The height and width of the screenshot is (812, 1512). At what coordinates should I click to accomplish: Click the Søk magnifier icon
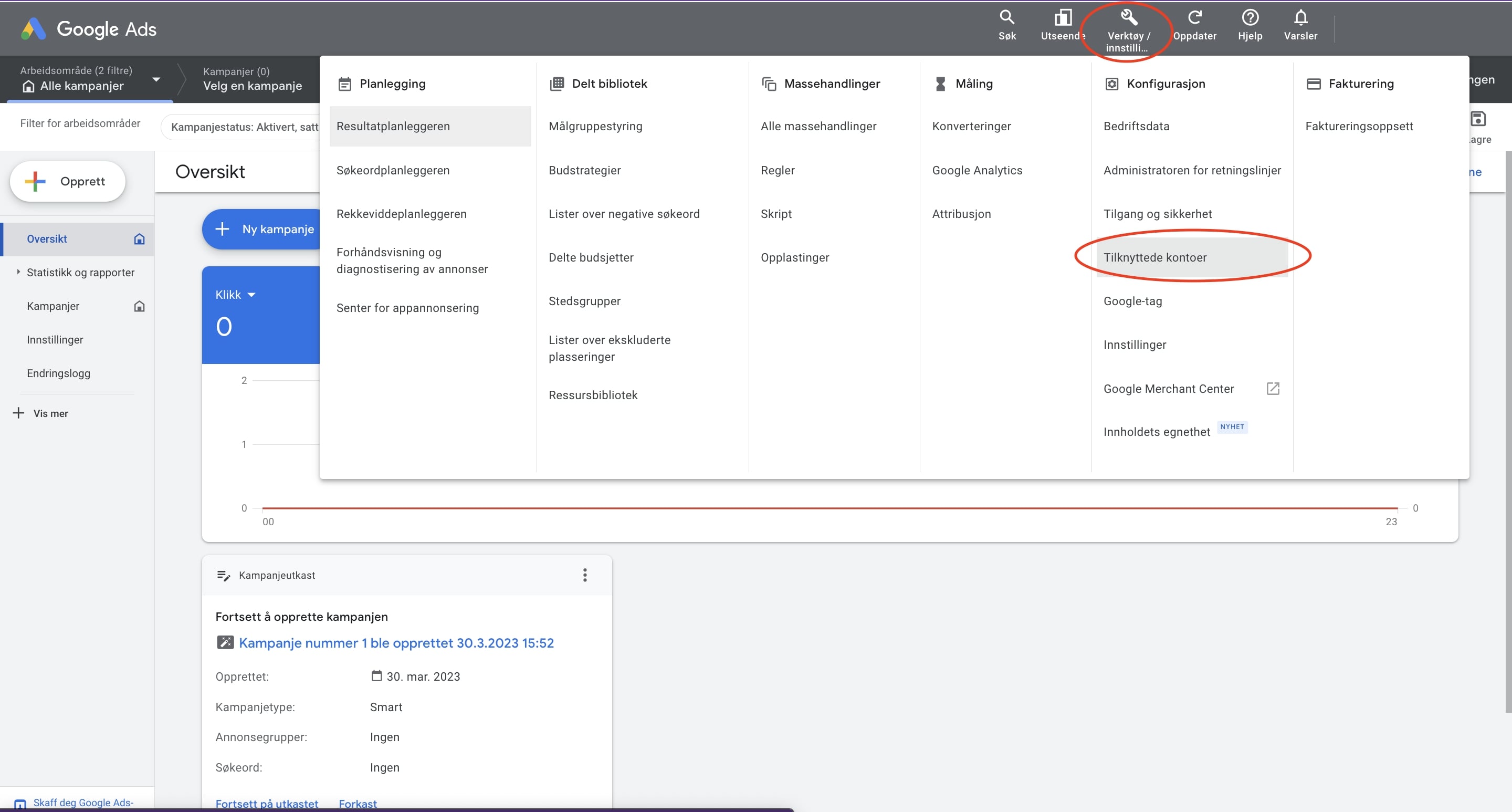tap(1006, 18)
